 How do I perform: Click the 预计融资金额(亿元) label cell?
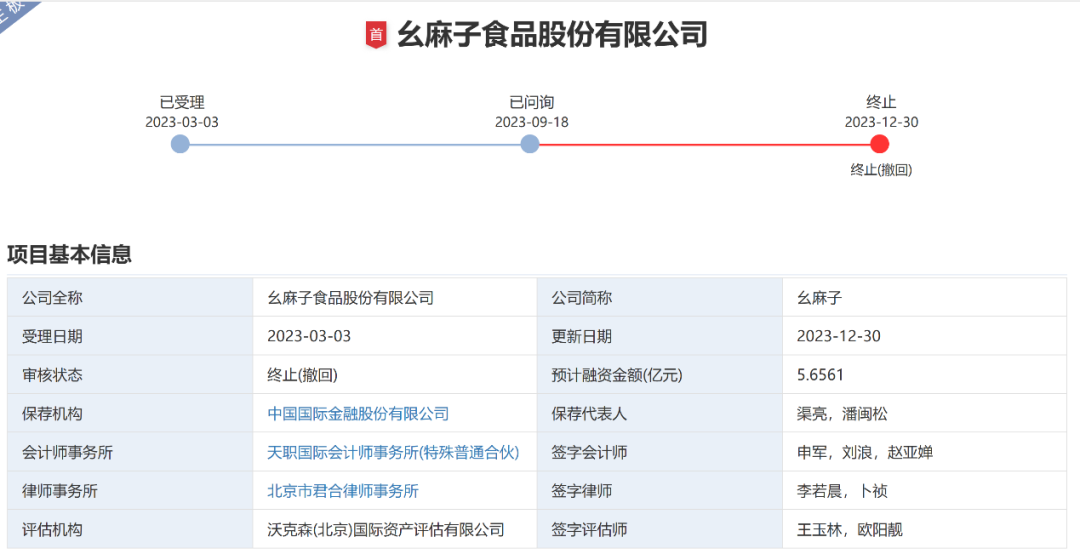660,375
